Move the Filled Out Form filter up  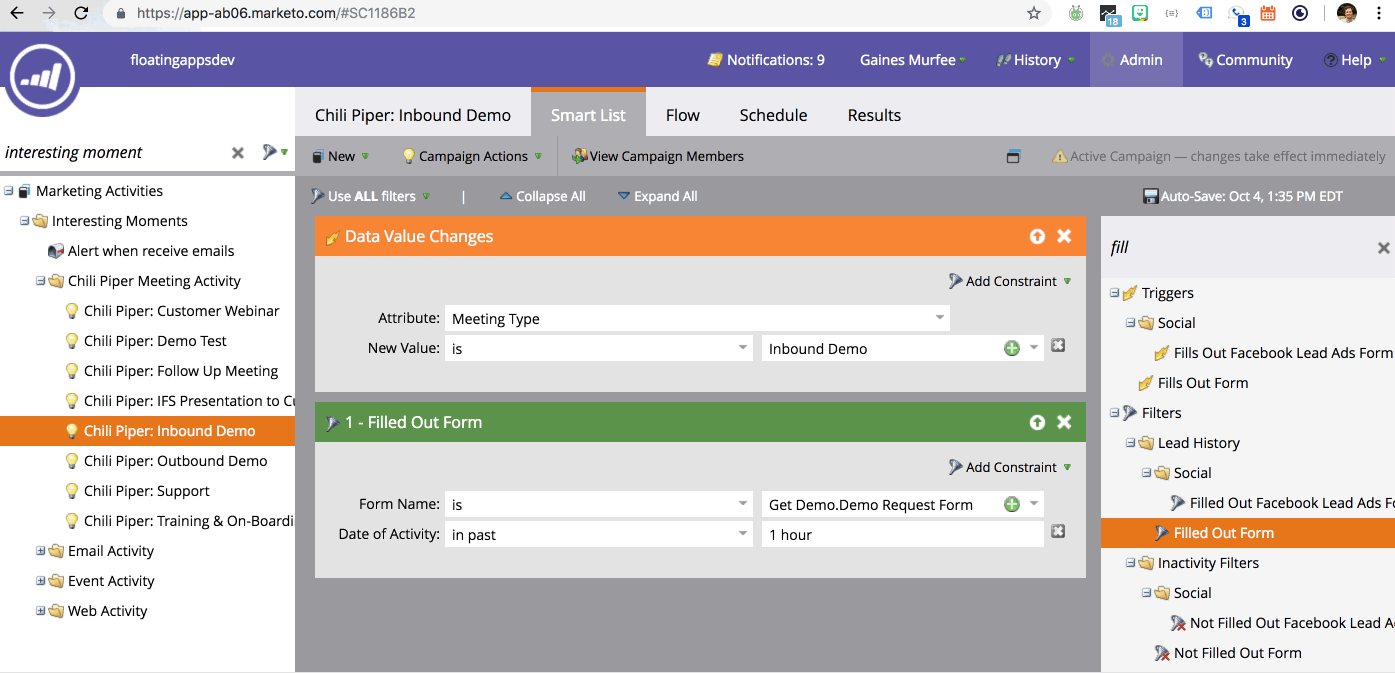pyautogui.click(x=1037, y=422)
